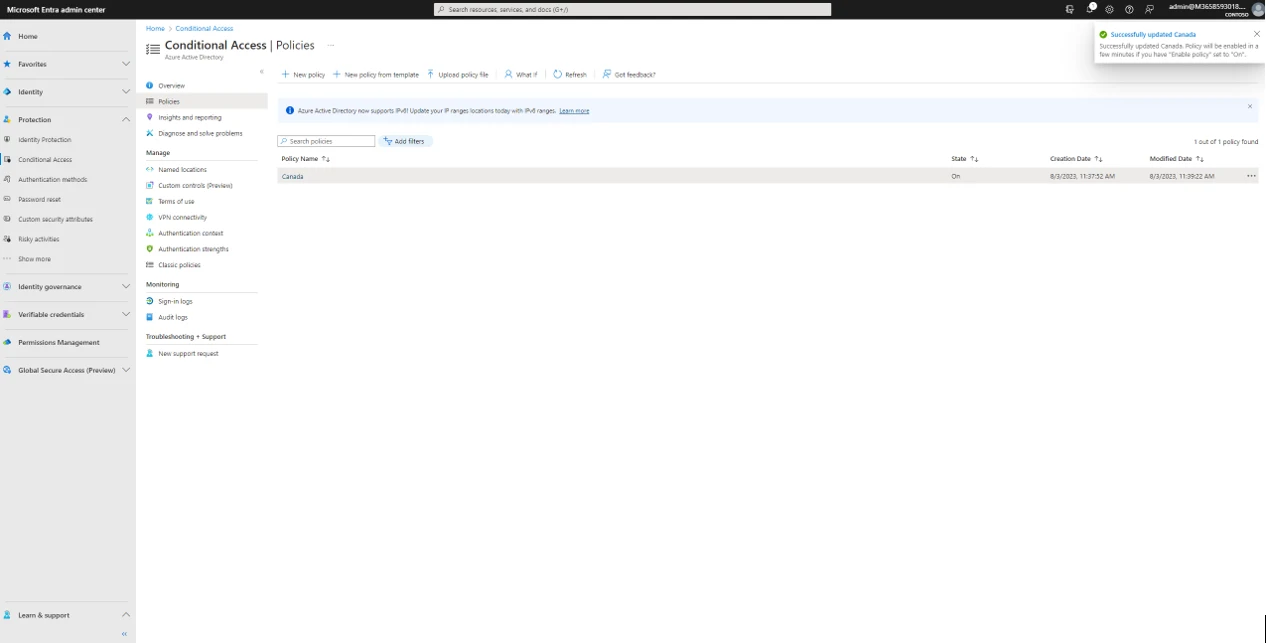Click the Search policies input field
Image resolution: width=1266 pixels, height=643 pixels.
click(x=329, y=142)
